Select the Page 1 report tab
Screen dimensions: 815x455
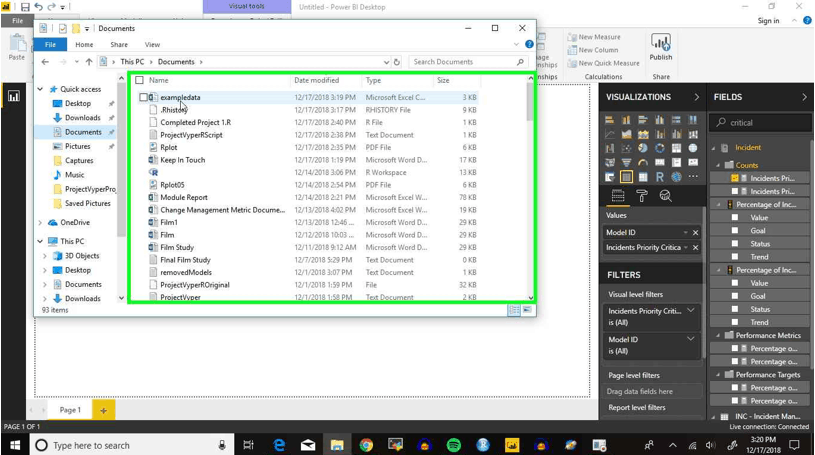pos(70,410)
